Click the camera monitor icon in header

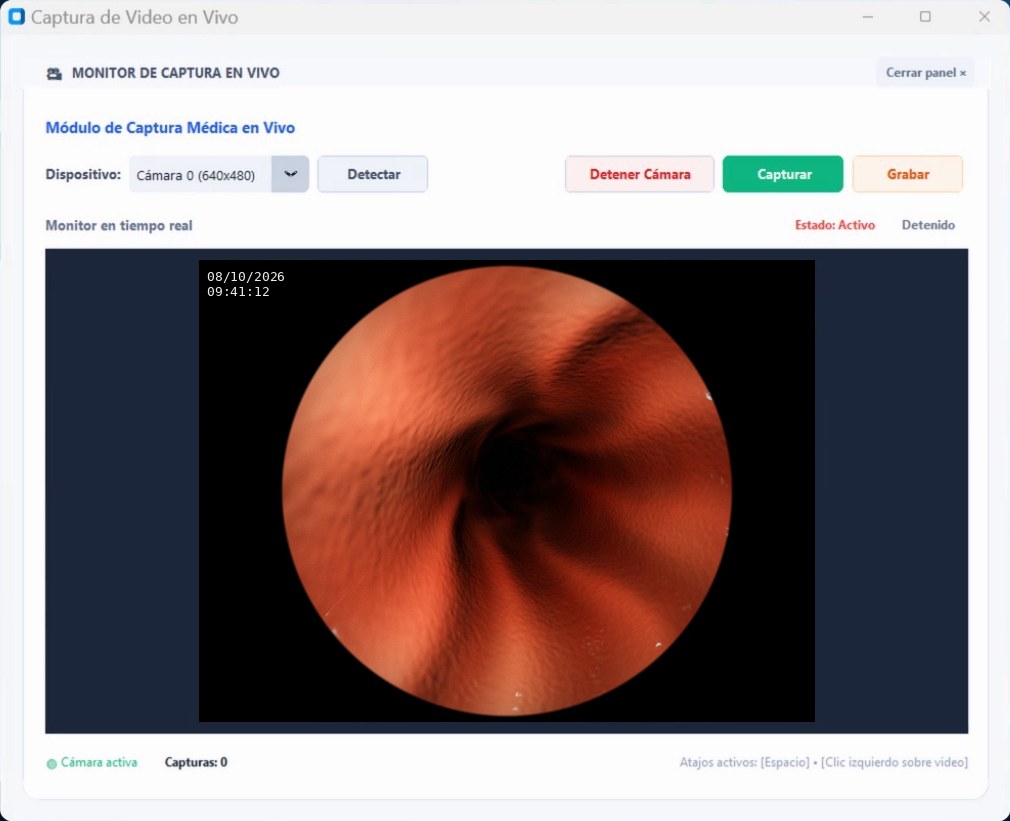pyautogui.click(x=54, y=73)
